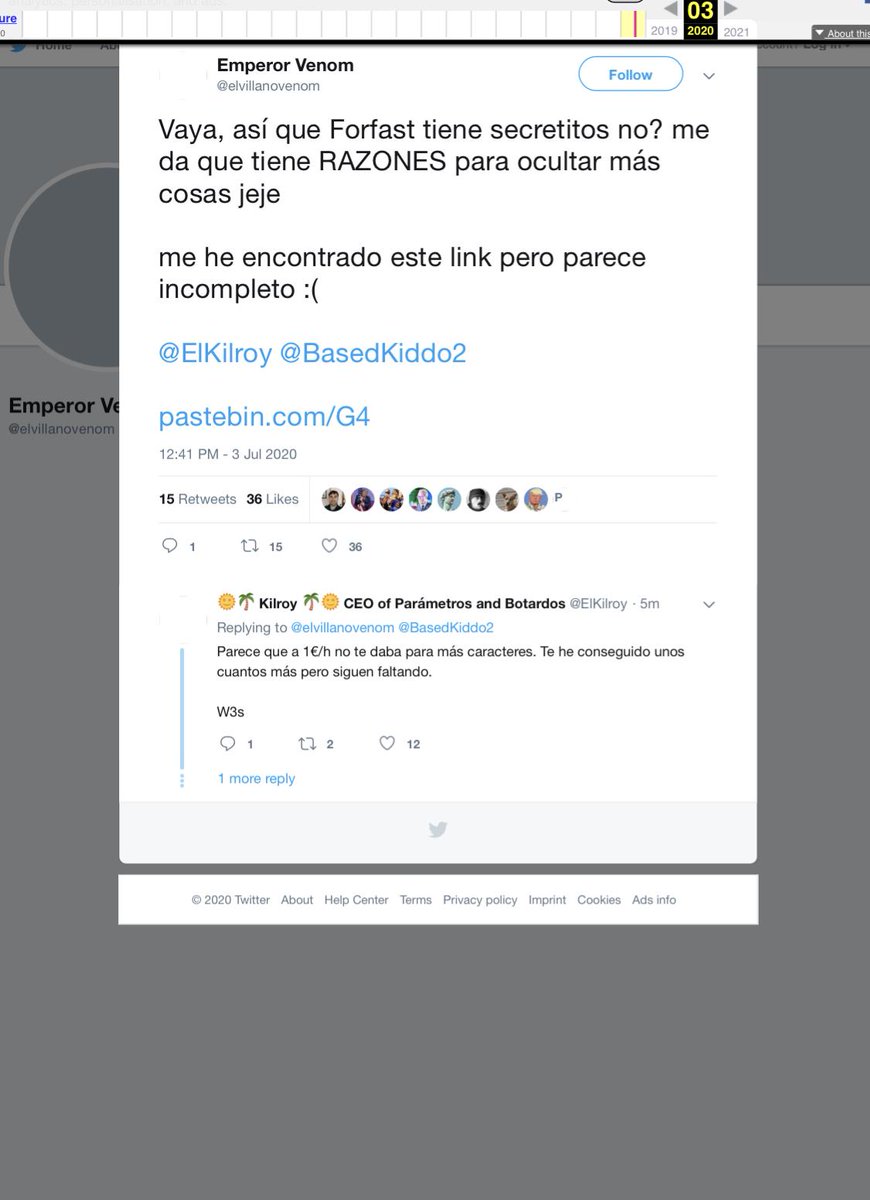Open the @ElKilroy mention in the tweet
Viewport: 870px width, 1200px height.
tap(215, 353)
